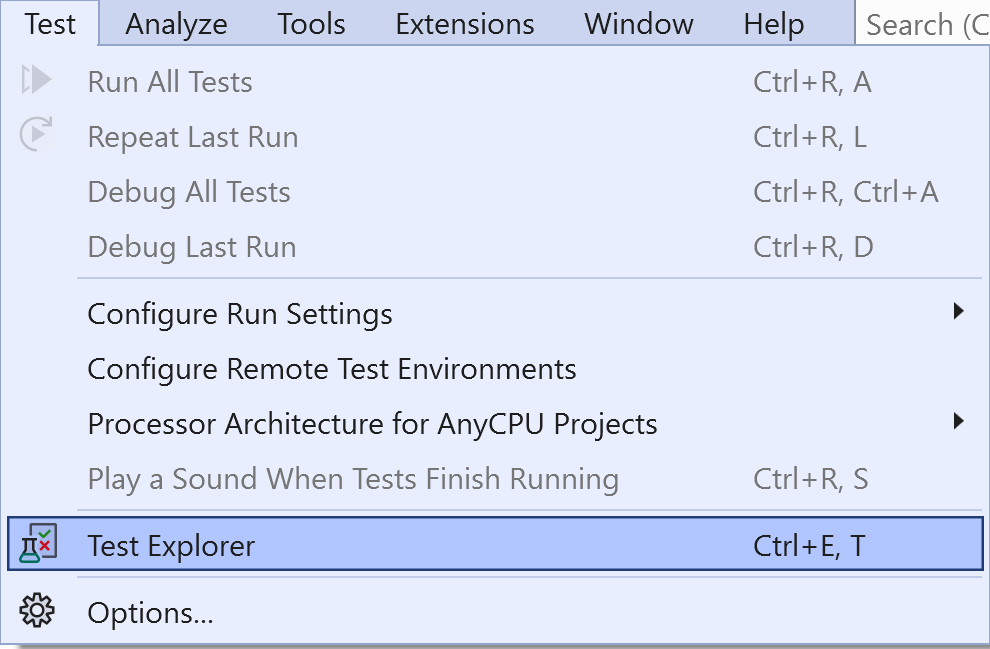Expand Processor Architecture submenu arrow

coord(958,421)
